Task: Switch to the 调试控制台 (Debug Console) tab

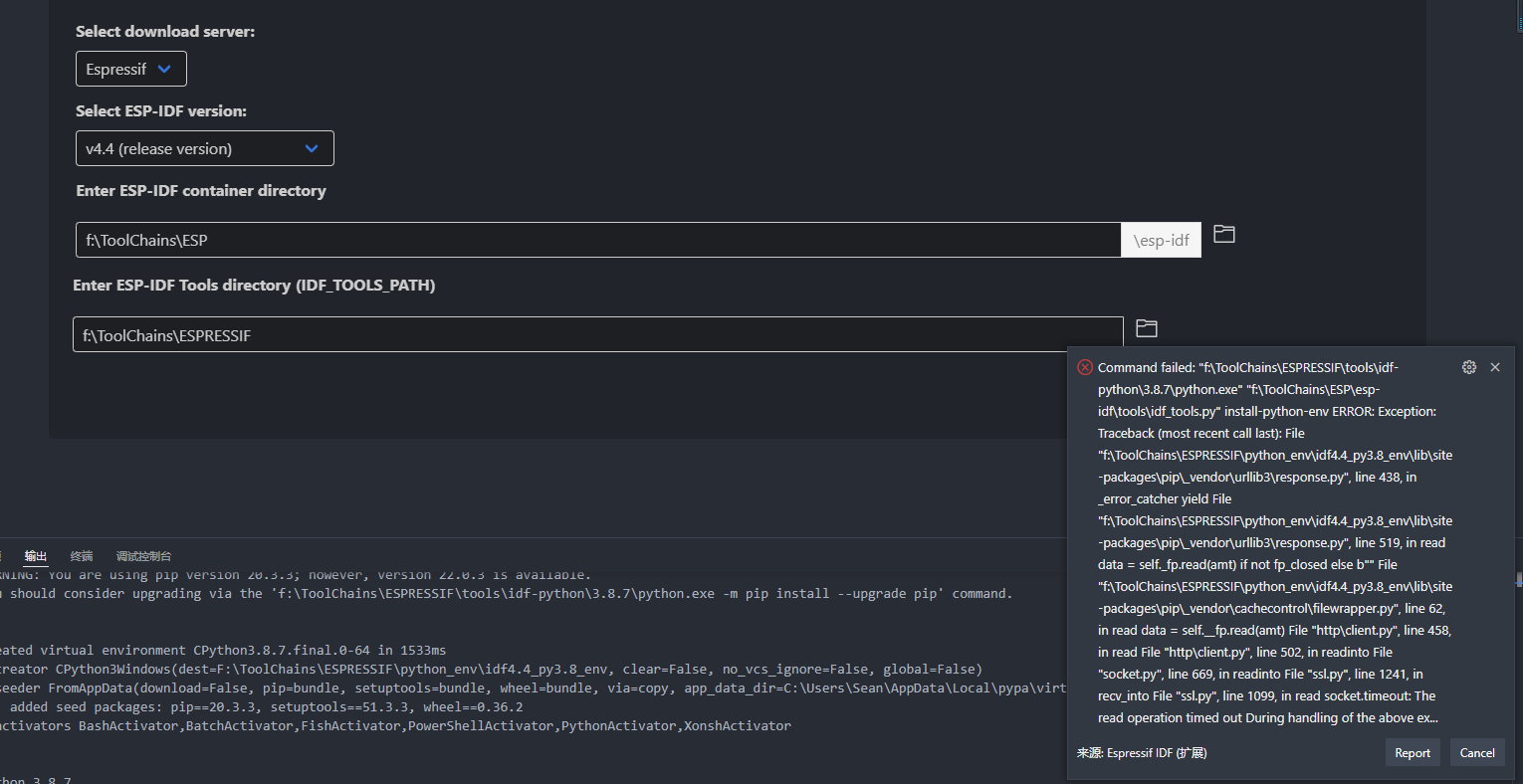Action: pyautogui.click(x=143, y=556)
